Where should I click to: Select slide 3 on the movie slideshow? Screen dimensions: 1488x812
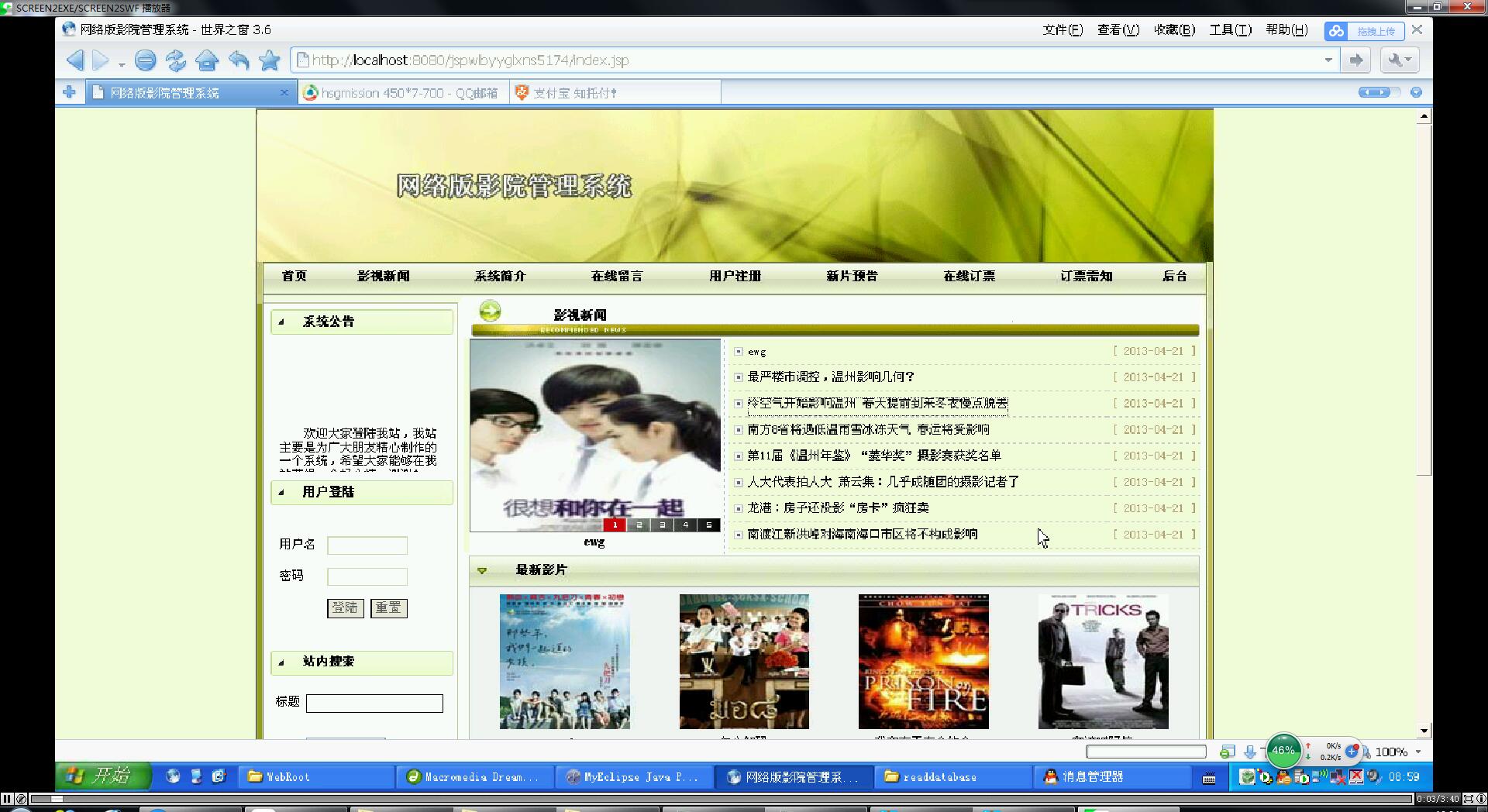point(662,525)
